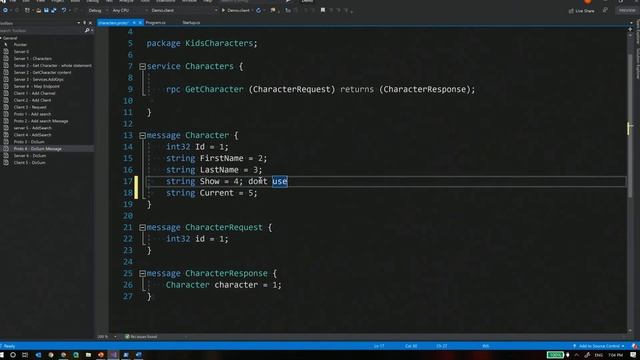The height and width of the screenshot is (360, 640).
Task: Select 'Proto 4 - DoSum Message' item
Action: pyautogui.click(x=38, y=149)
